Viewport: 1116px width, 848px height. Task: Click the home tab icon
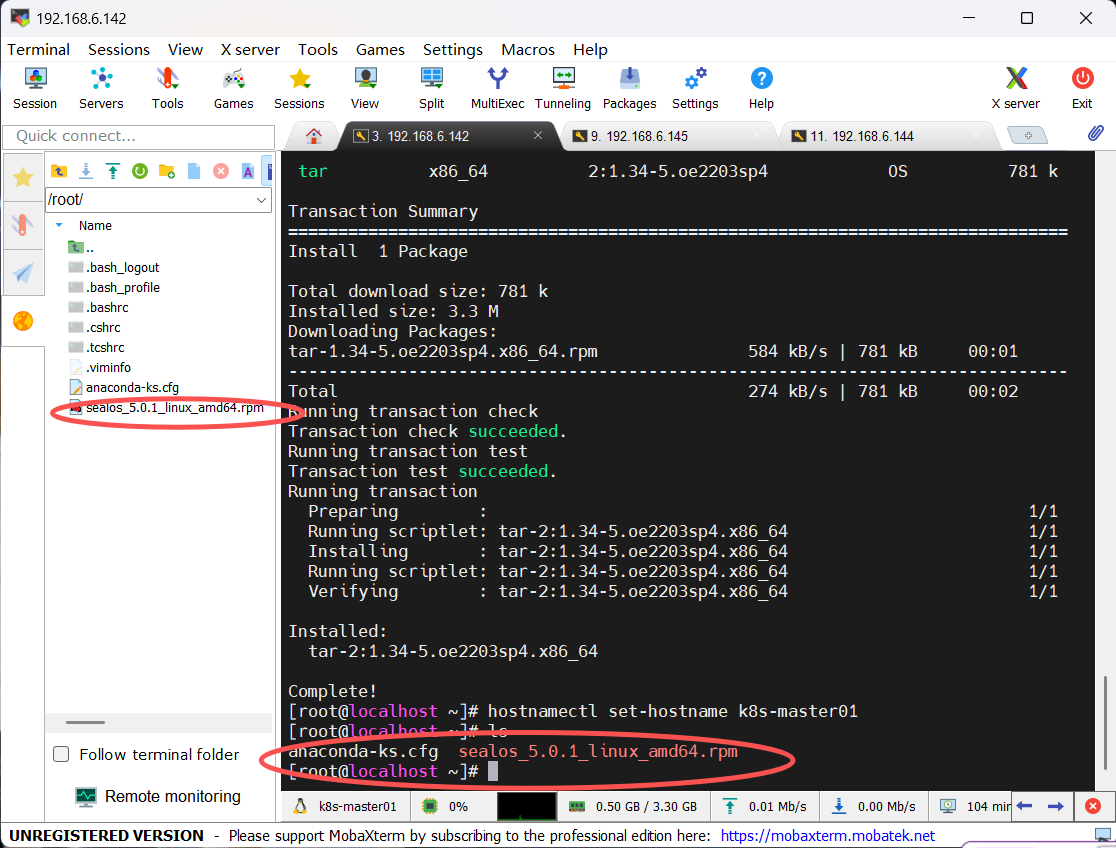pos(314,135)
